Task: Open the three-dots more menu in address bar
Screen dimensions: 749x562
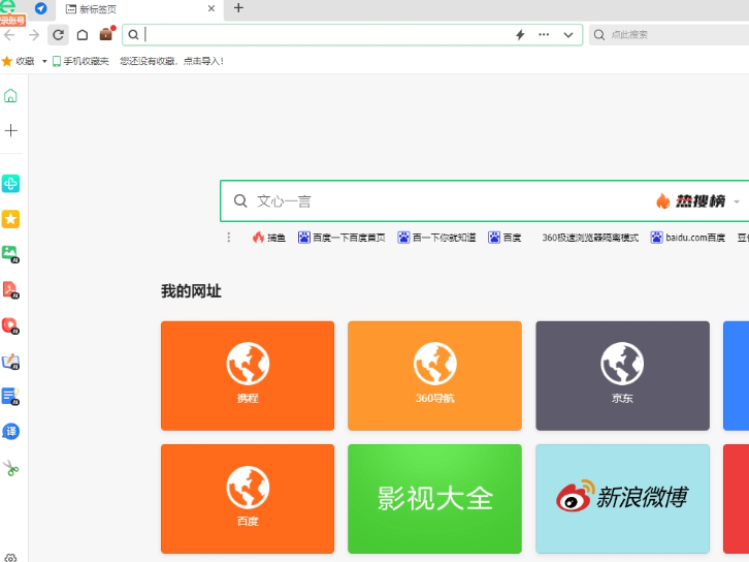Action: point(544,34)
